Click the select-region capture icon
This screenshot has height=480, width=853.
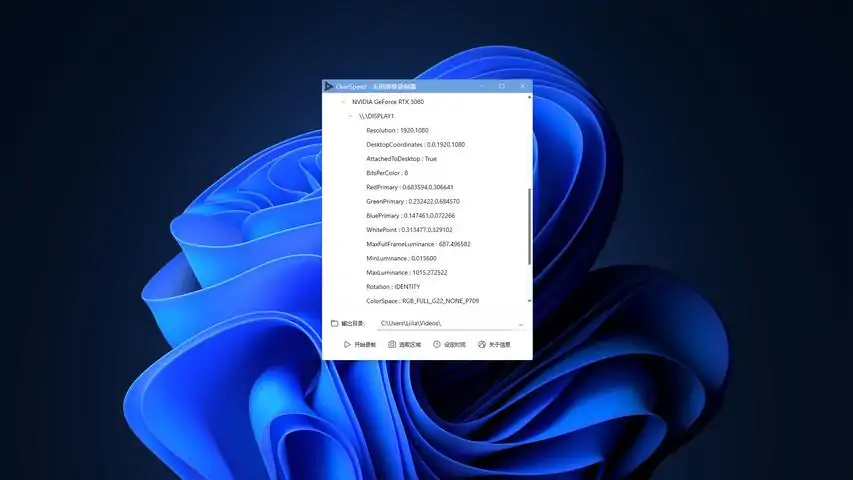coord(392,344)
